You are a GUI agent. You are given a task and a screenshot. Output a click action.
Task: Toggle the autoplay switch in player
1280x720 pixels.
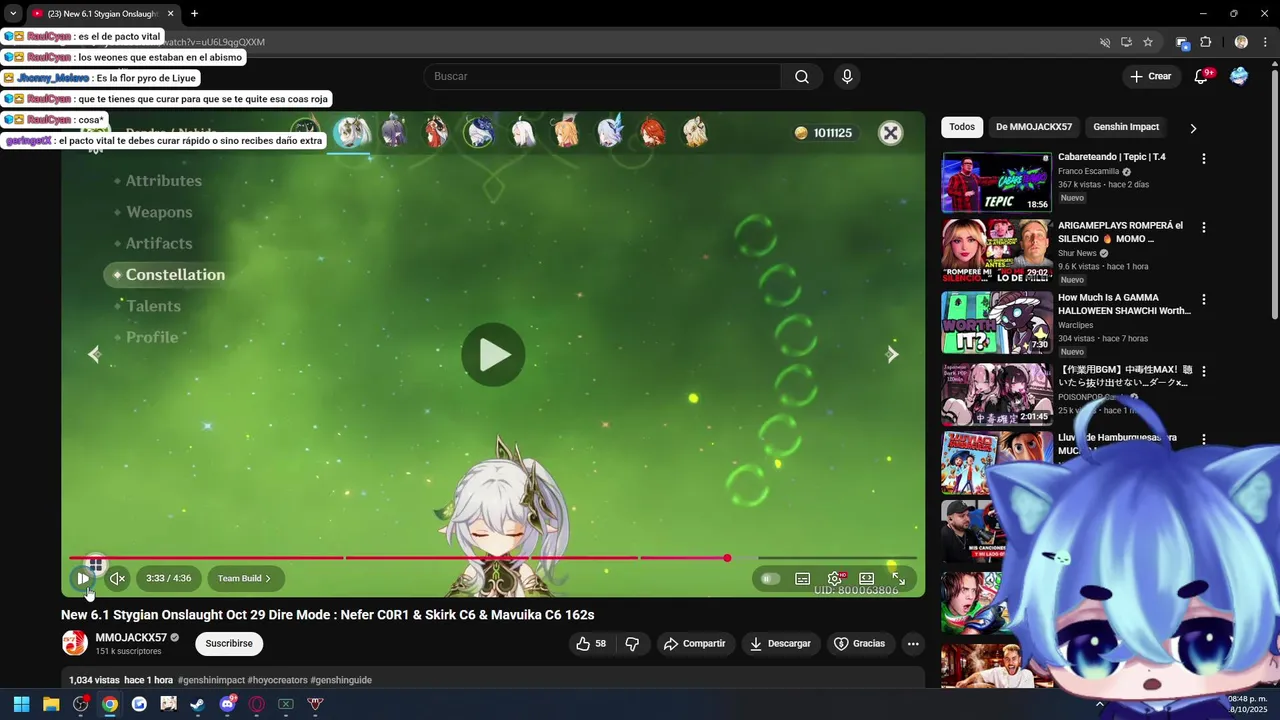coord(770,578)
